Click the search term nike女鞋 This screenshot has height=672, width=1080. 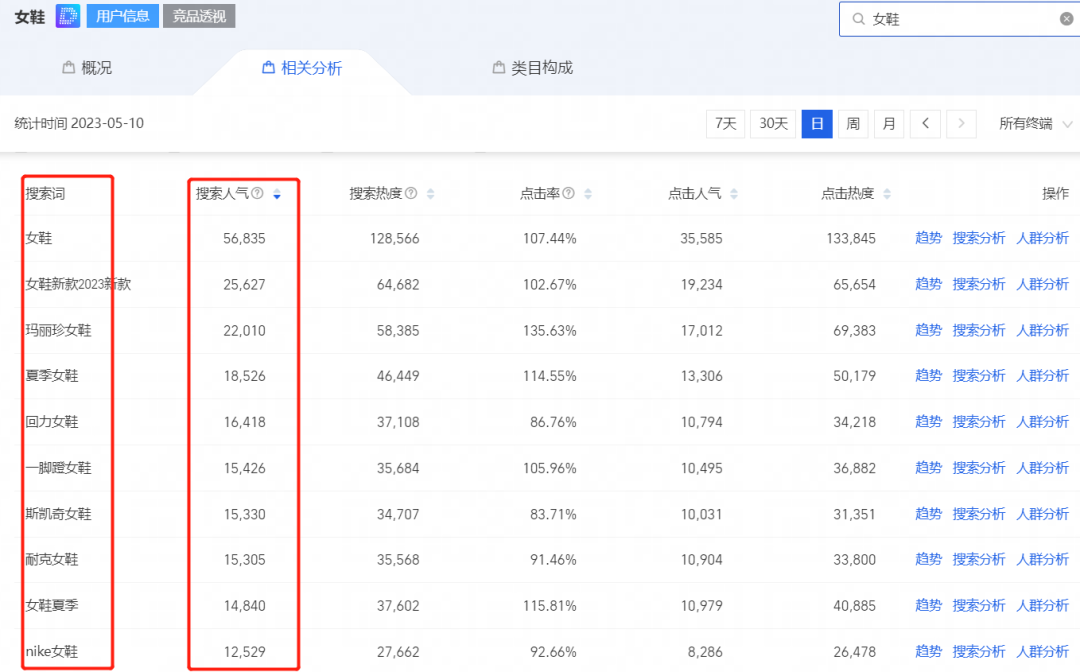coord(52,652)
